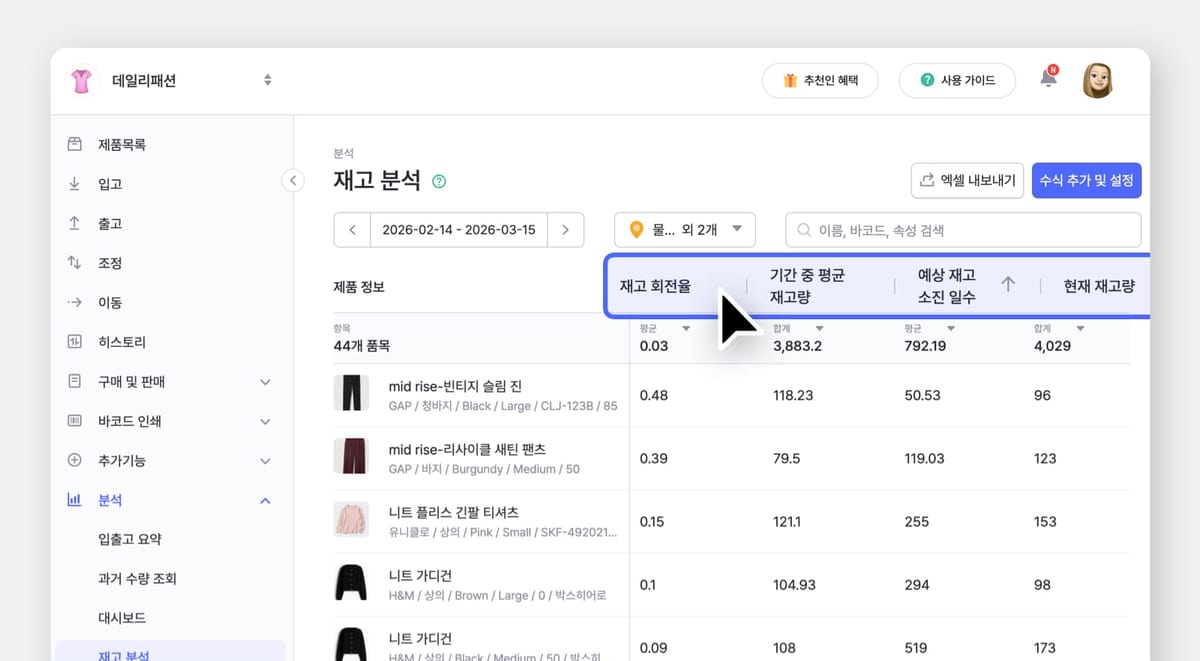Select the 출고 sidebar icon
This screenshot has height=661, width=1200.
[x=73, y=223]
